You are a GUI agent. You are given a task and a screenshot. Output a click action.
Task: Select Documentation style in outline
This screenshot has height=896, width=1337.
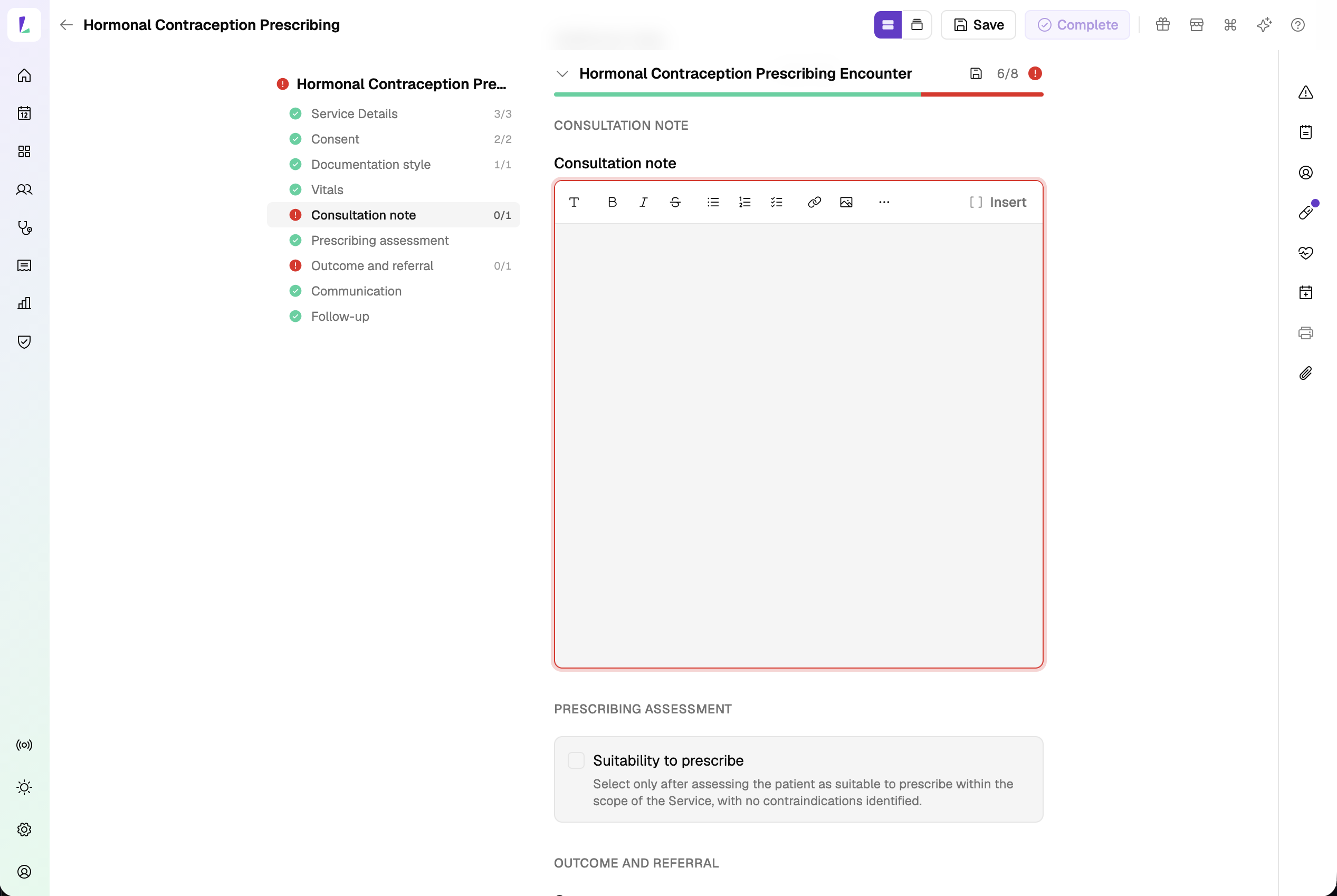394,165
